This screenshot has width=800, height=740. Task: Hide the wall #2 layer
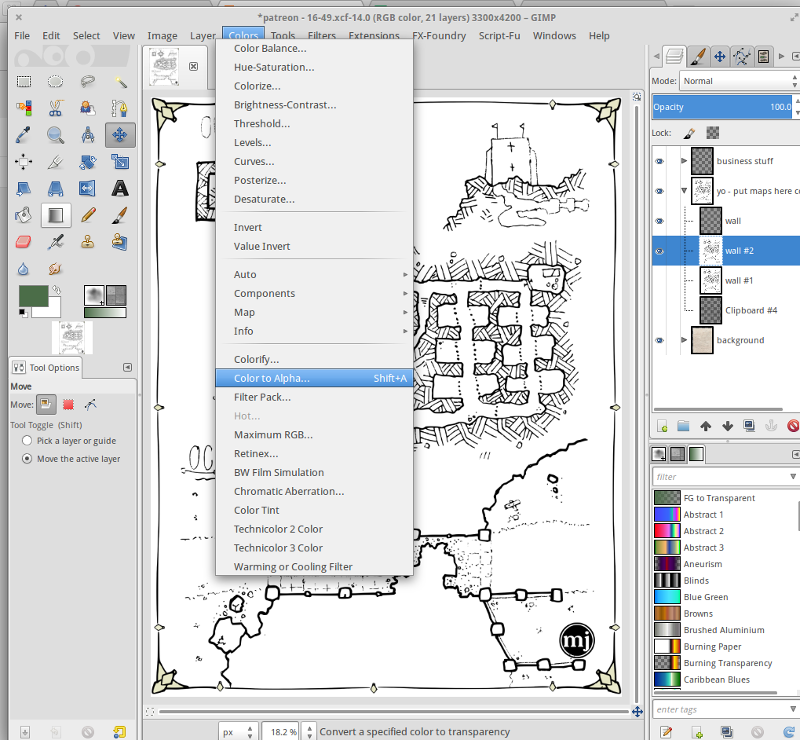tap(660, 251)
